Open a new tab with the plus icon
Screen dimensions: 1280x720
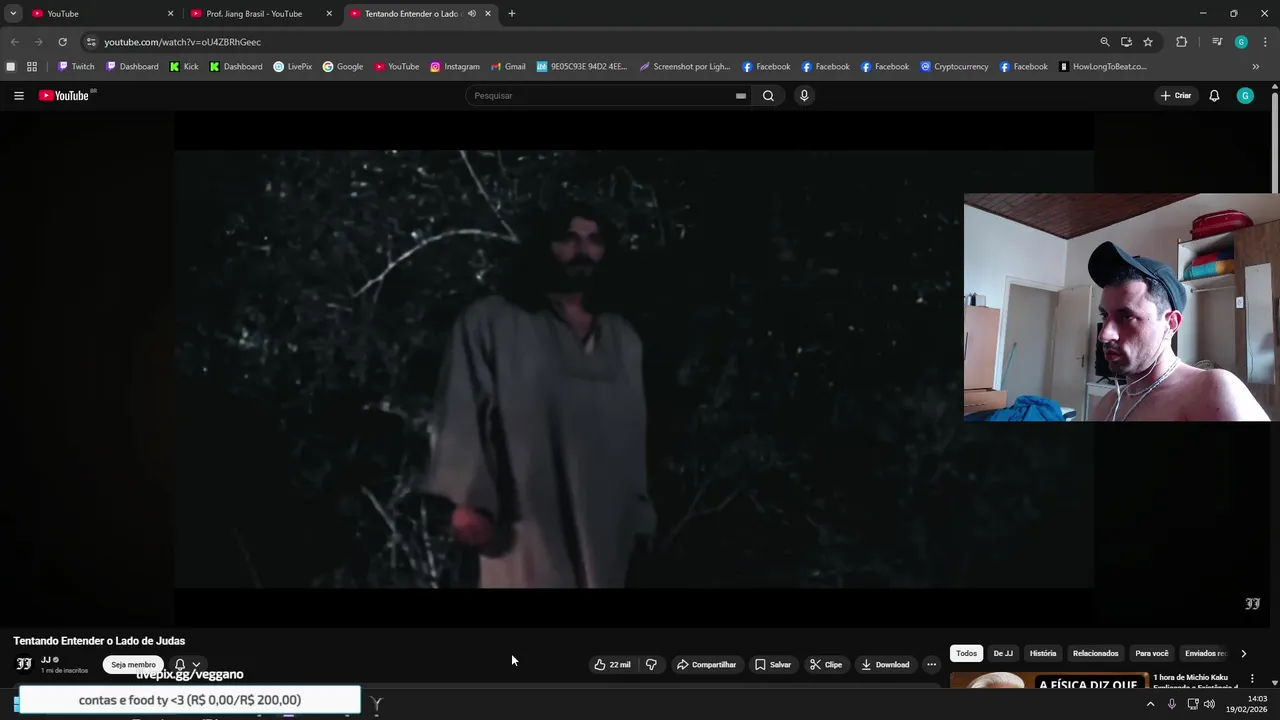click(x=512, y=14)
